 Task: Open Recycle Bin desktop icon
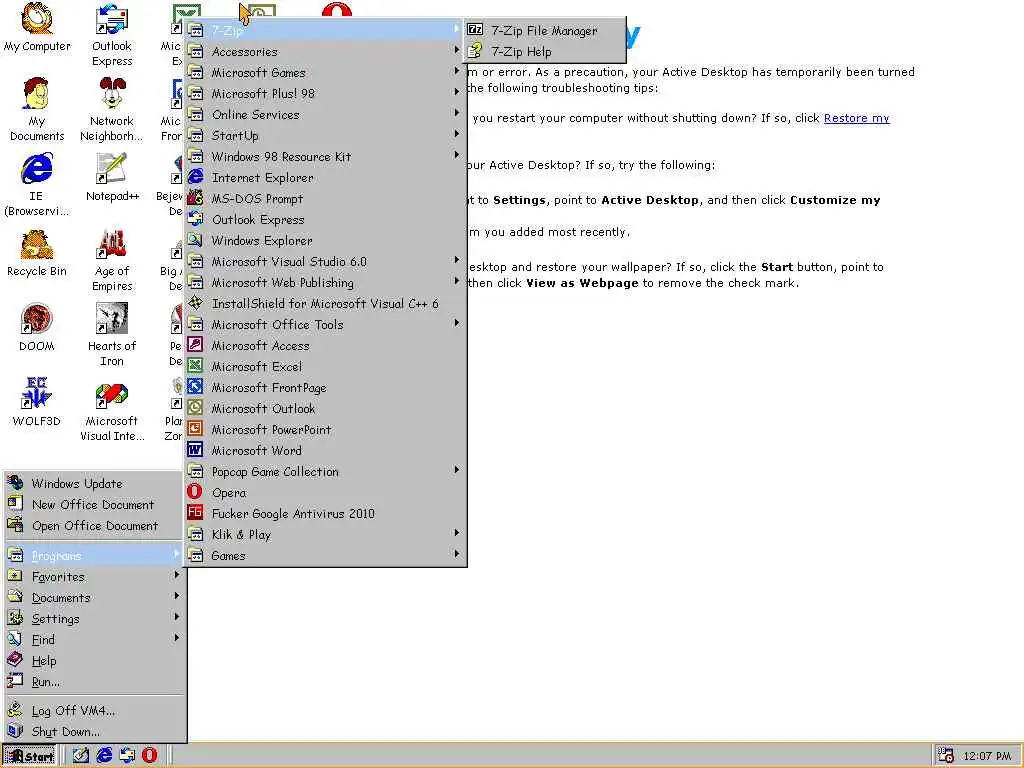pyautogui.click(x=37, y=252)
